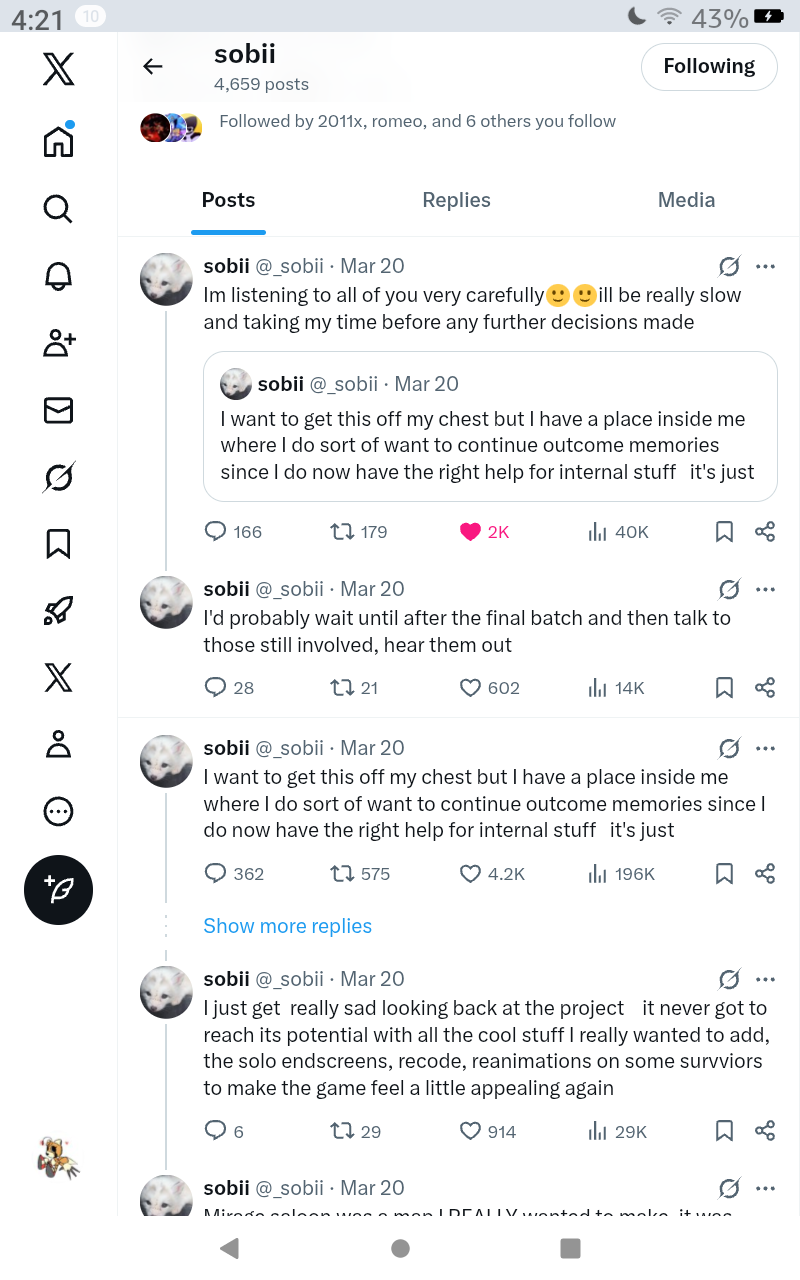
Task: Open the followed-by mutual followers link
Action: coord(417,122)
